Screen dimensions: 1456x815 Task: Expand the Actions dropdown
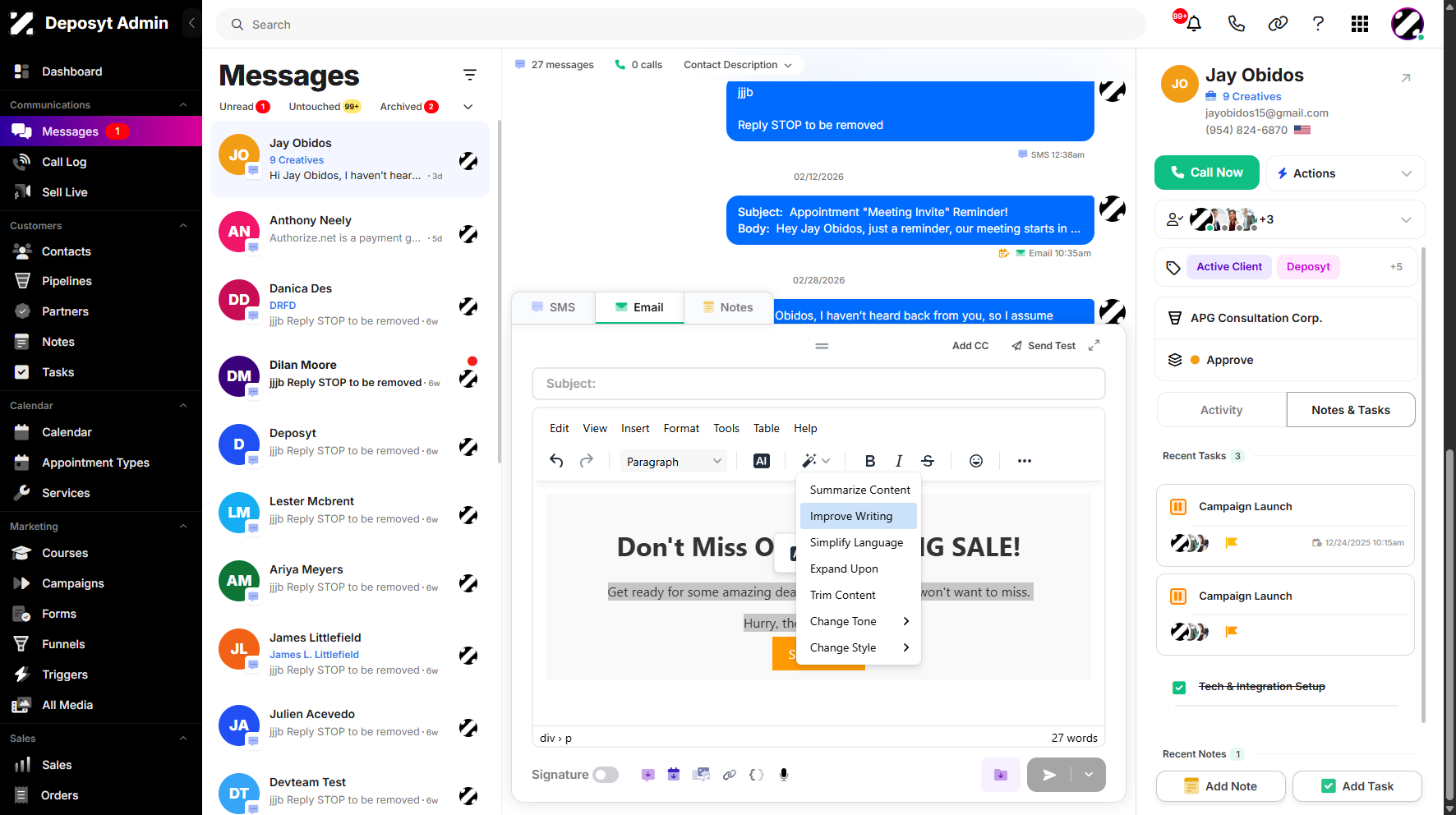pyautogui.click(x=1345, y=173)
